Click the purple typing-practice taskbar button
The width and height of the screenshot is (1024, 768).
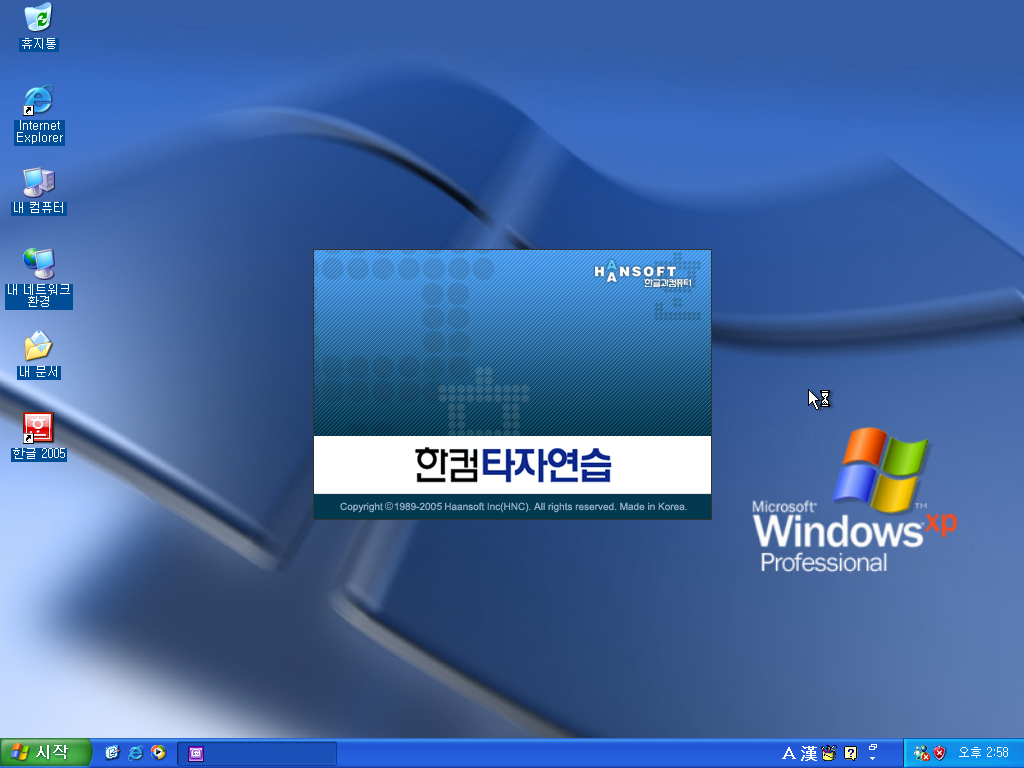click(257, 754)
